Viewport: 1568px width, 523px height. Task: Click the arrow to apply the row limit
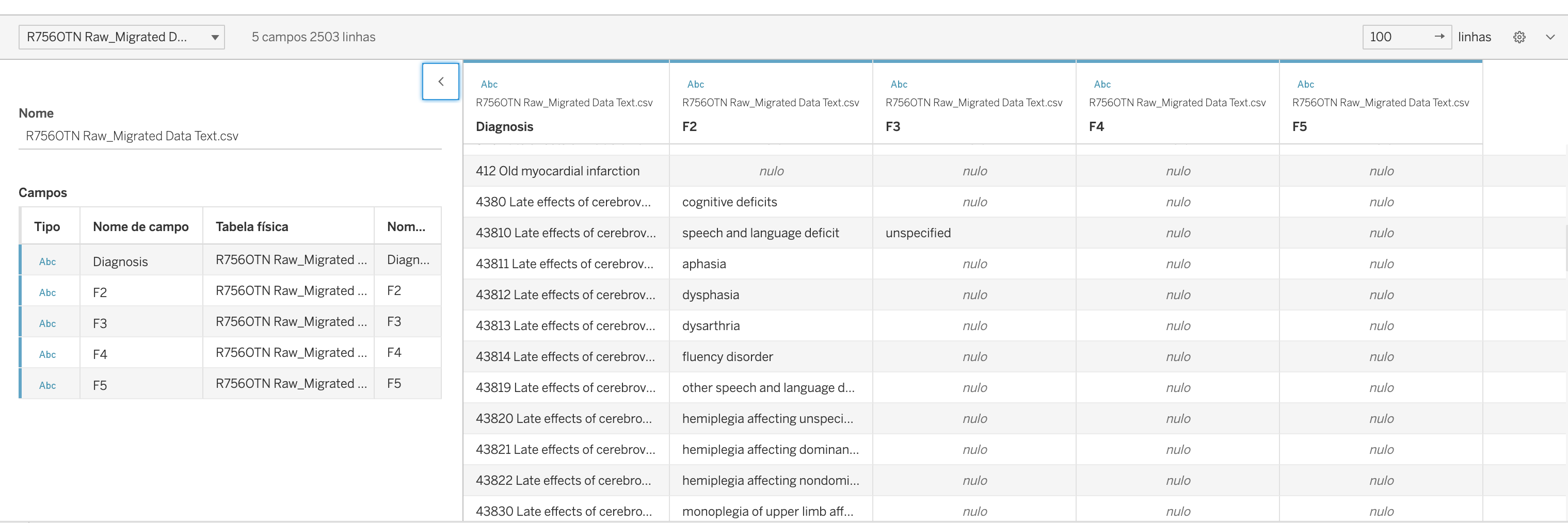(1440, 37)
